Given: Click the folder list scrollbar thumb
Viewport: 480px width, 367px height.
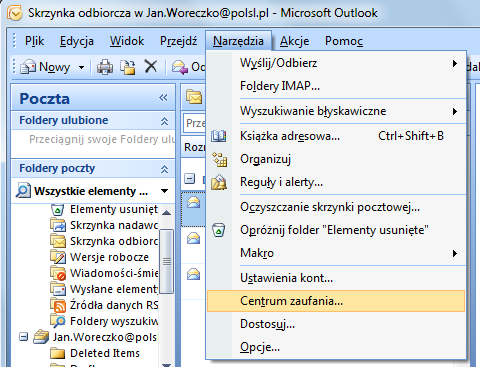Looking at the screenshot, I should (x=166, y=261).
